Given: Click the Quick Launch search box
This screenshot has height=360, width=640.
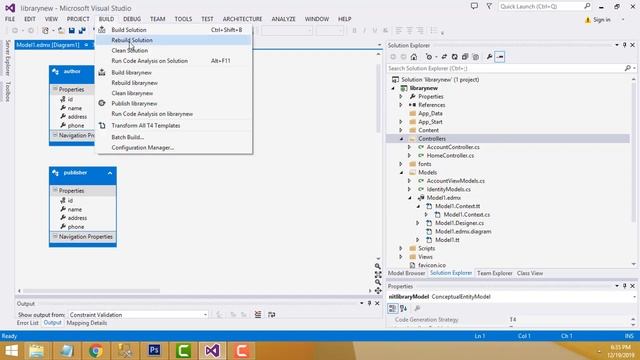Looking at the screenshot, I should (x=544, y=7).
